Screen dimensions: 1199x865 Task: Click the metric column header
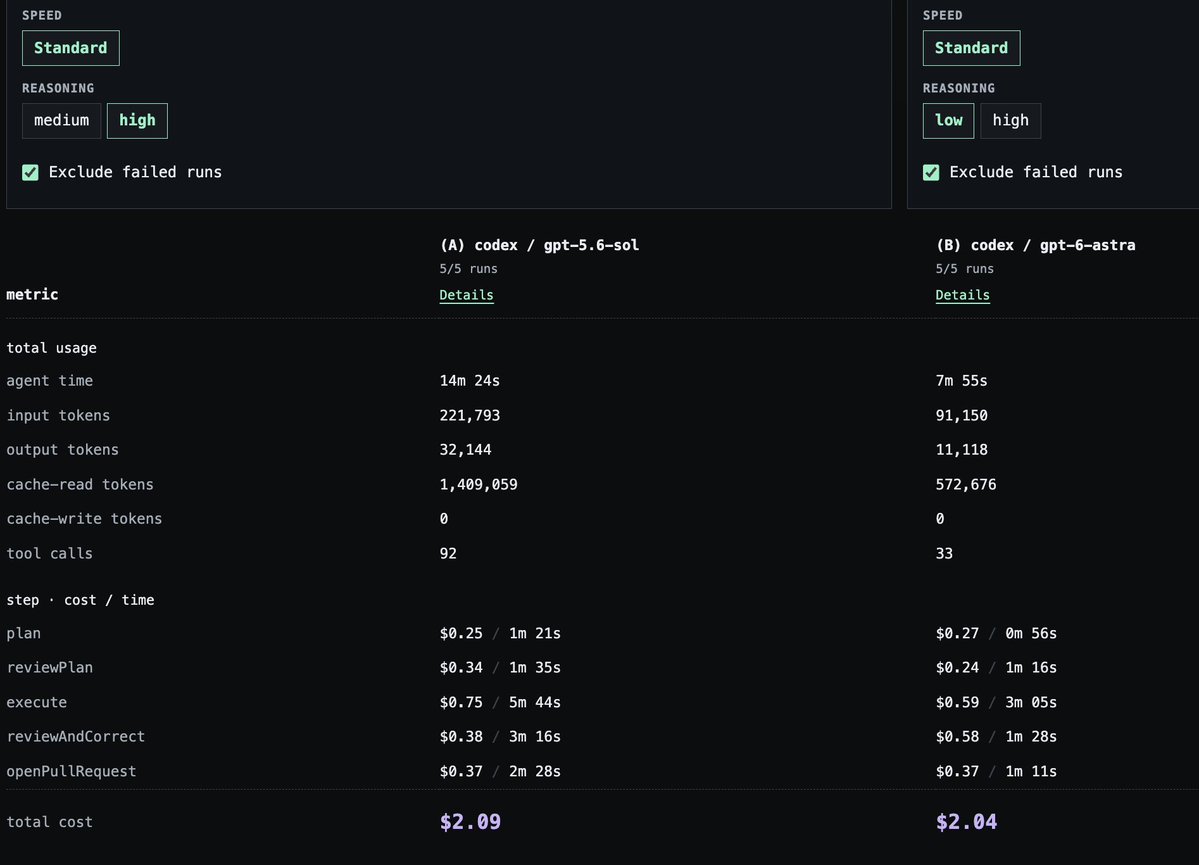click(32, 294)
